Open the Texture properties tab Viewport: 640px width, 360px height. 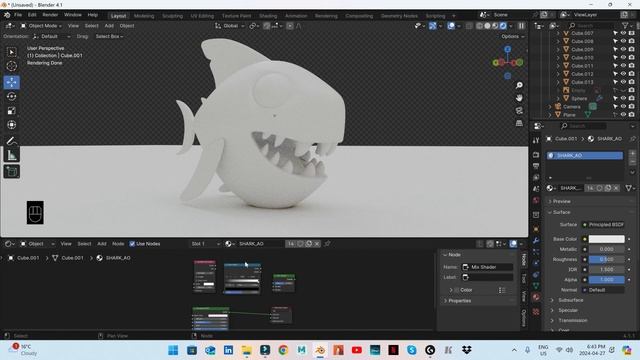(x=536, y=311)
